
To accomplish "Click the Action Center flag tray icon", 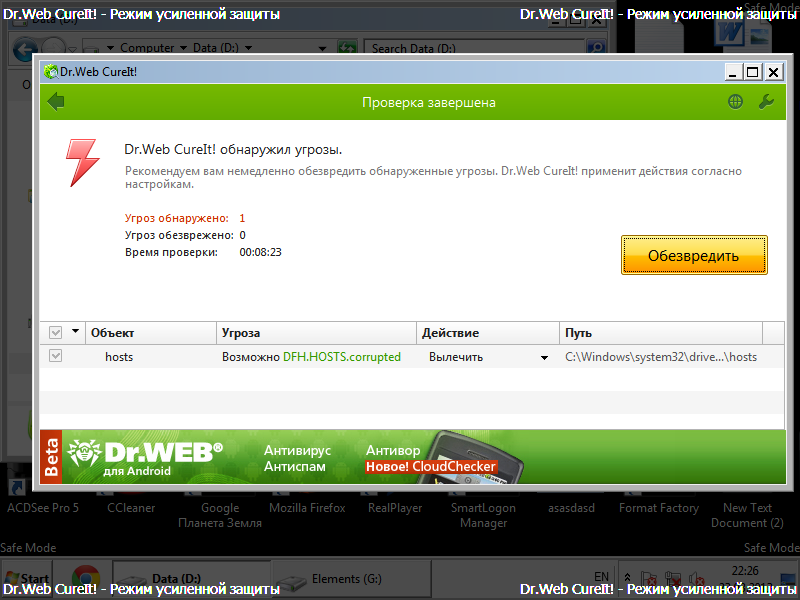I will (648, 579).
